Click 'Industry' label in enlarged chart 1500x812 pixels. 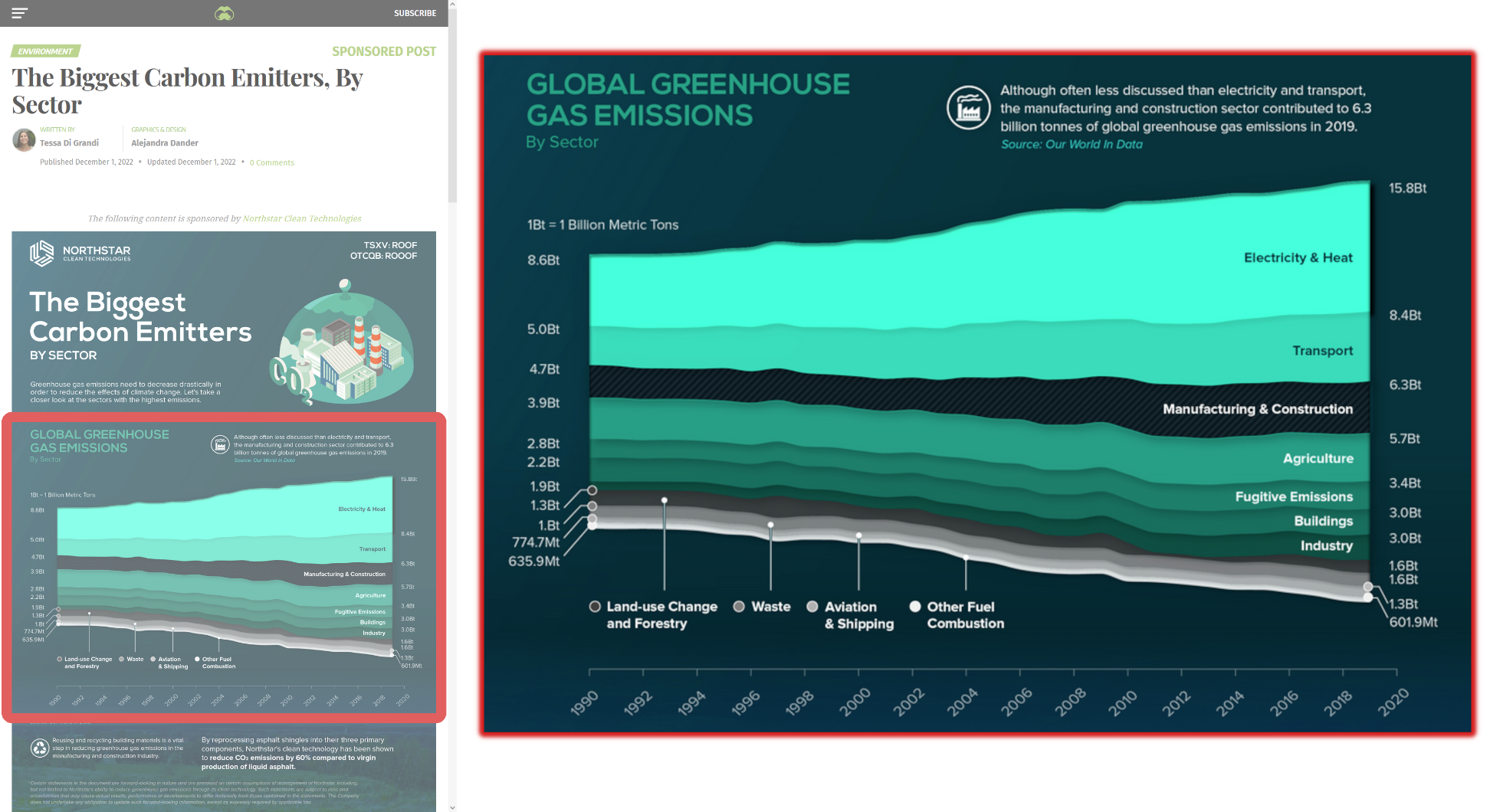1326,545
